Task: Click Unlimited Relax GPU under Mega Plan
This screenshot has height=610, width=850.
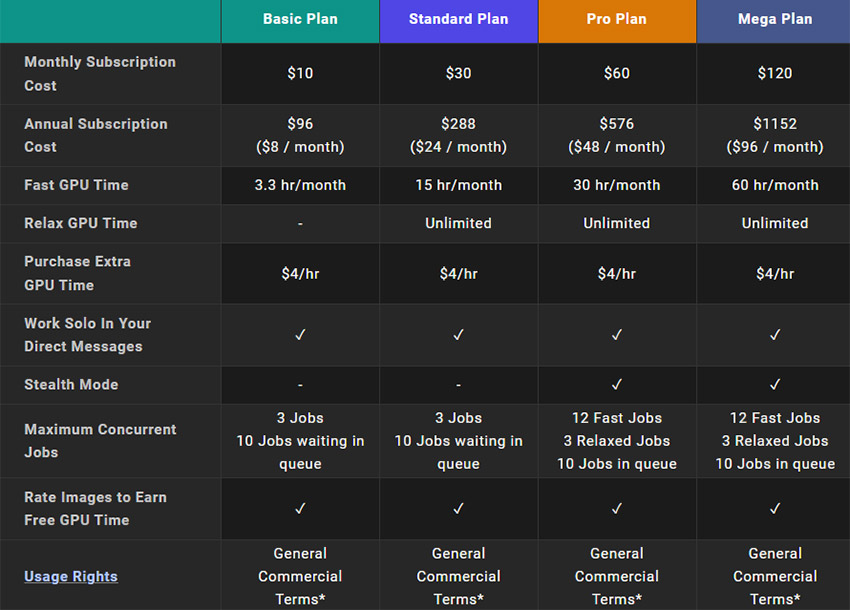Action: [774, 223]
